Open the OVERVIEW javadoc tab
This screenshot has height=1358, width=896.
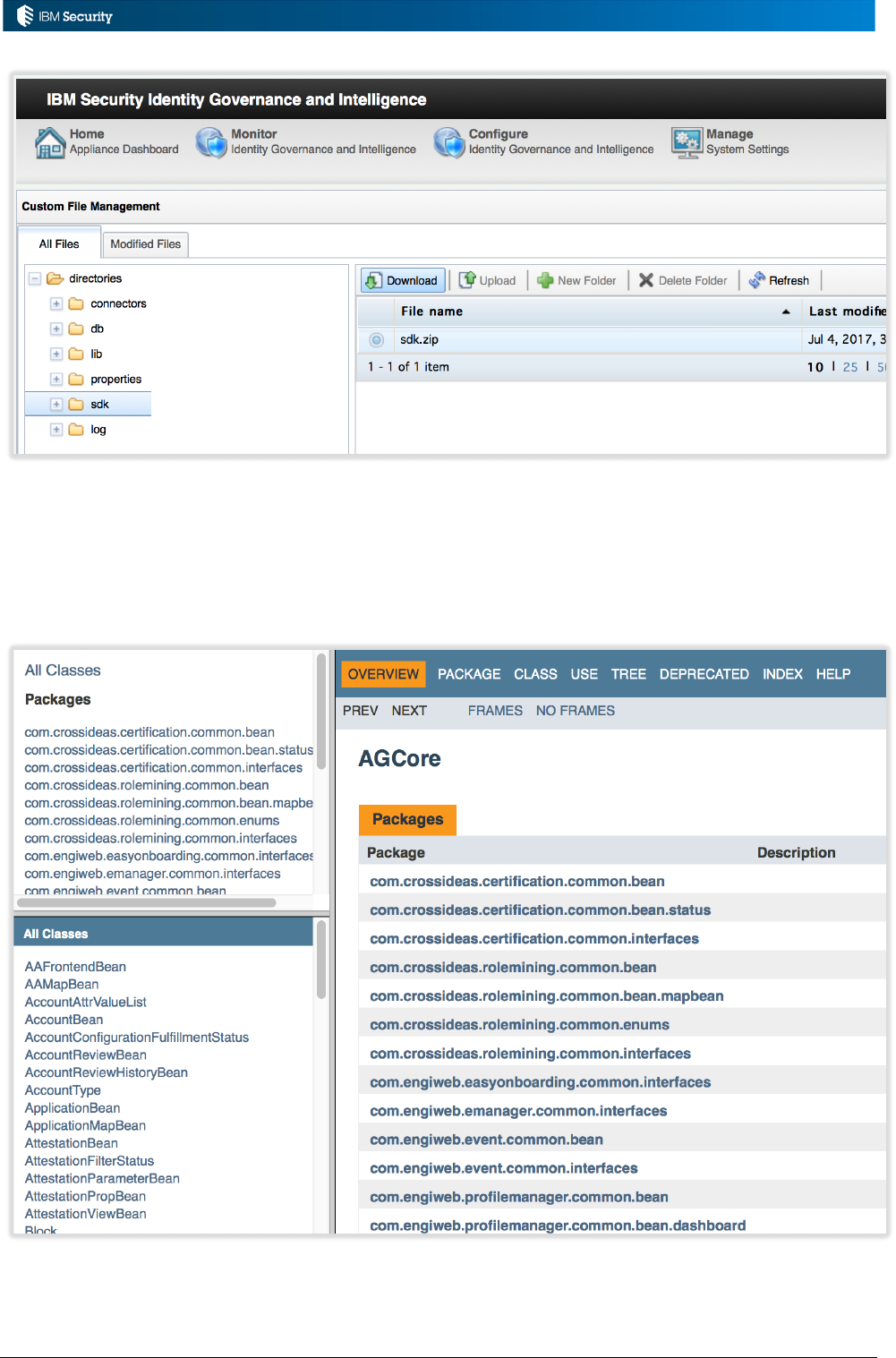pyautogui.click(x=383, y=674)
